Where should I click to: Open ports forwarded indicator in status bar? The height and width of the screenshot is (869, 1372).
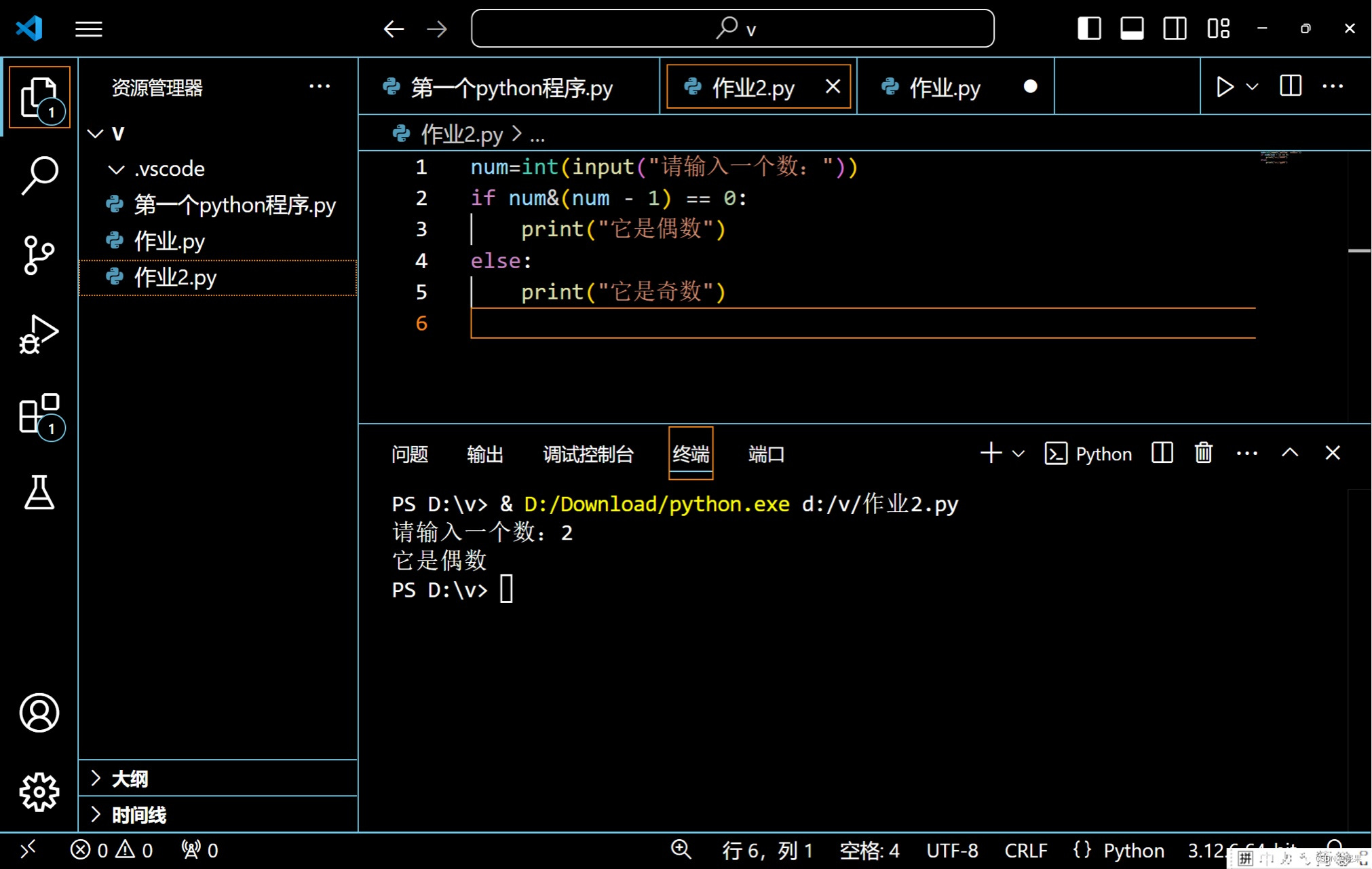(199, 850)
